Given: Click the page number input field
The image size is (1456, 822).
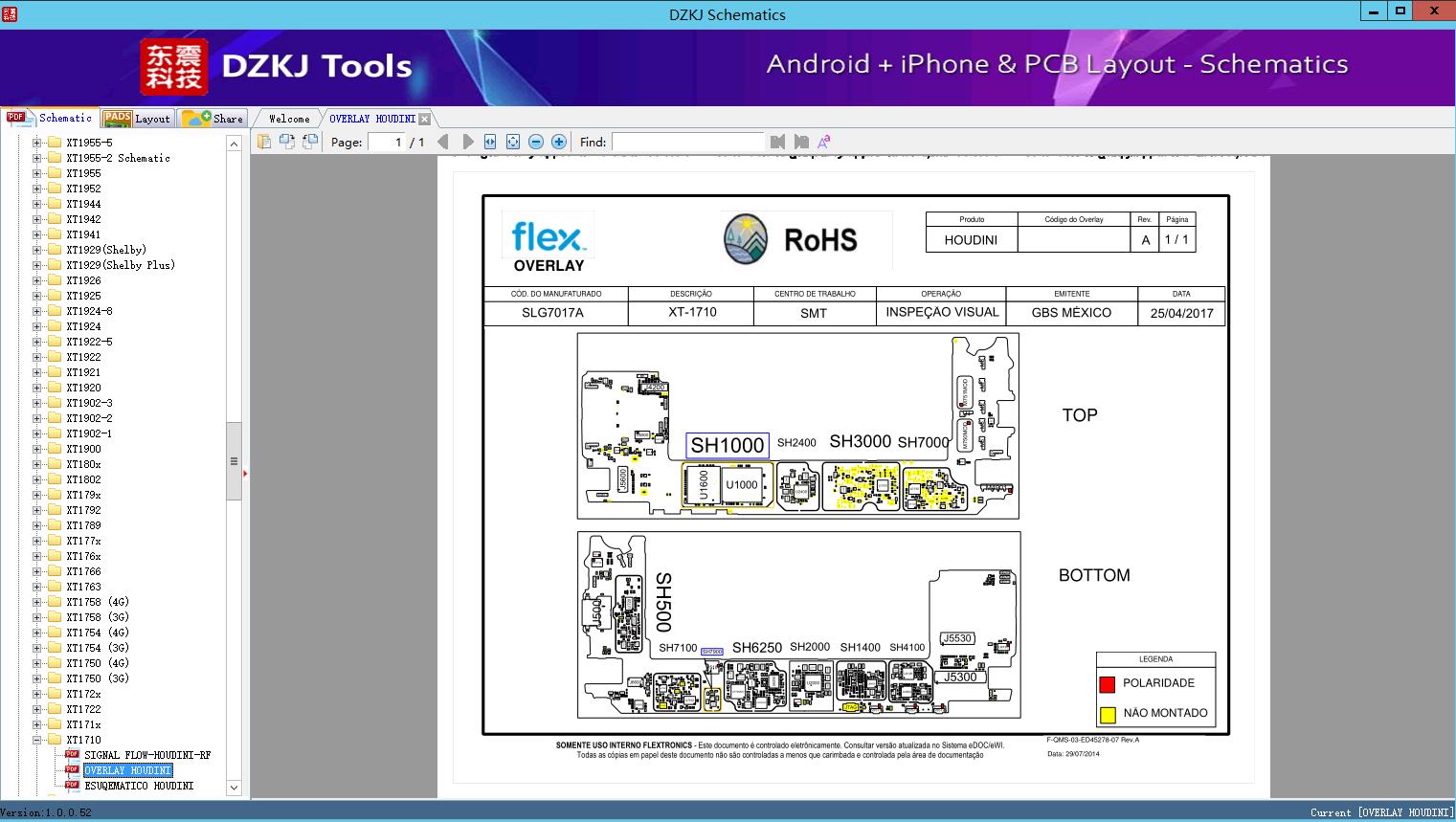Looking at the screenshot, I should click(385, 142).
